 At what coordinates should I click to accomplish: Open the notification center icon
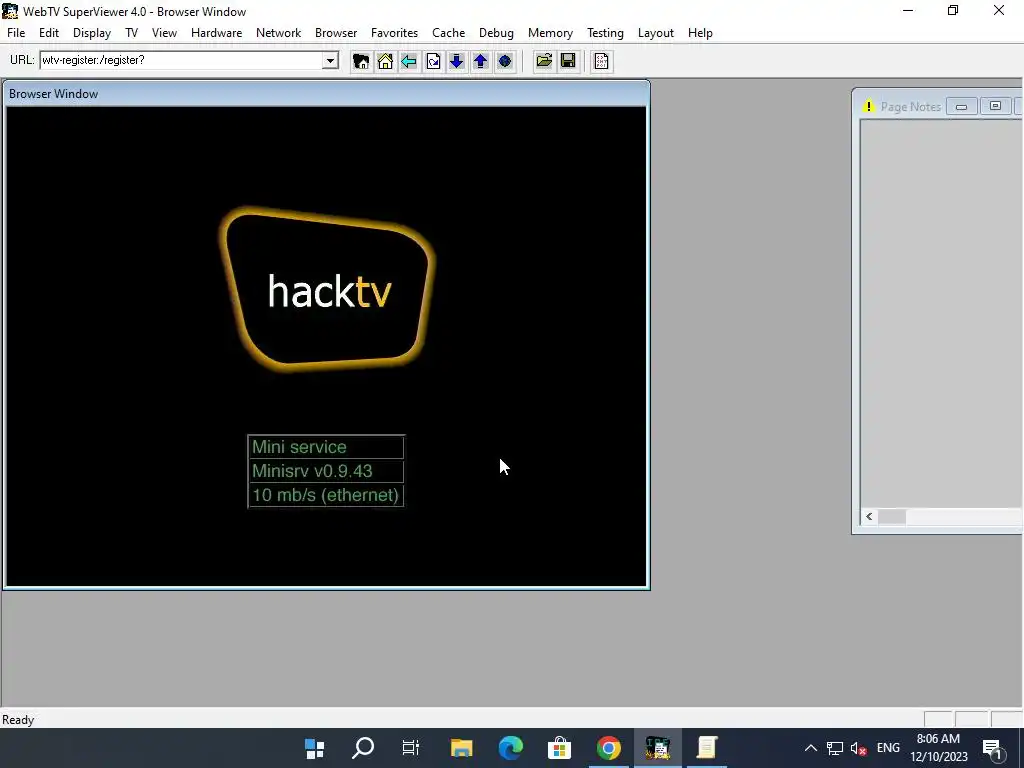coord(992,749)
